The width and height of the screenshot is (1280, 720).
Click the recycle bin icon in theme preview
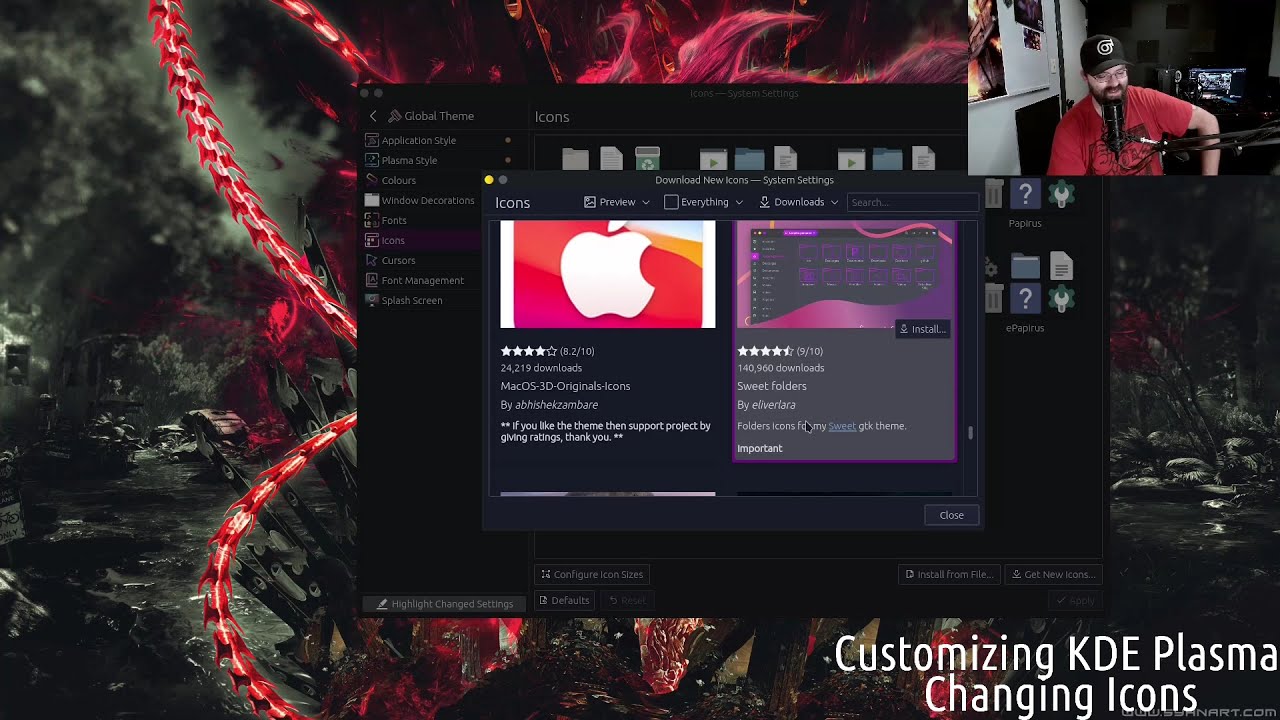(x=647, y=158)
